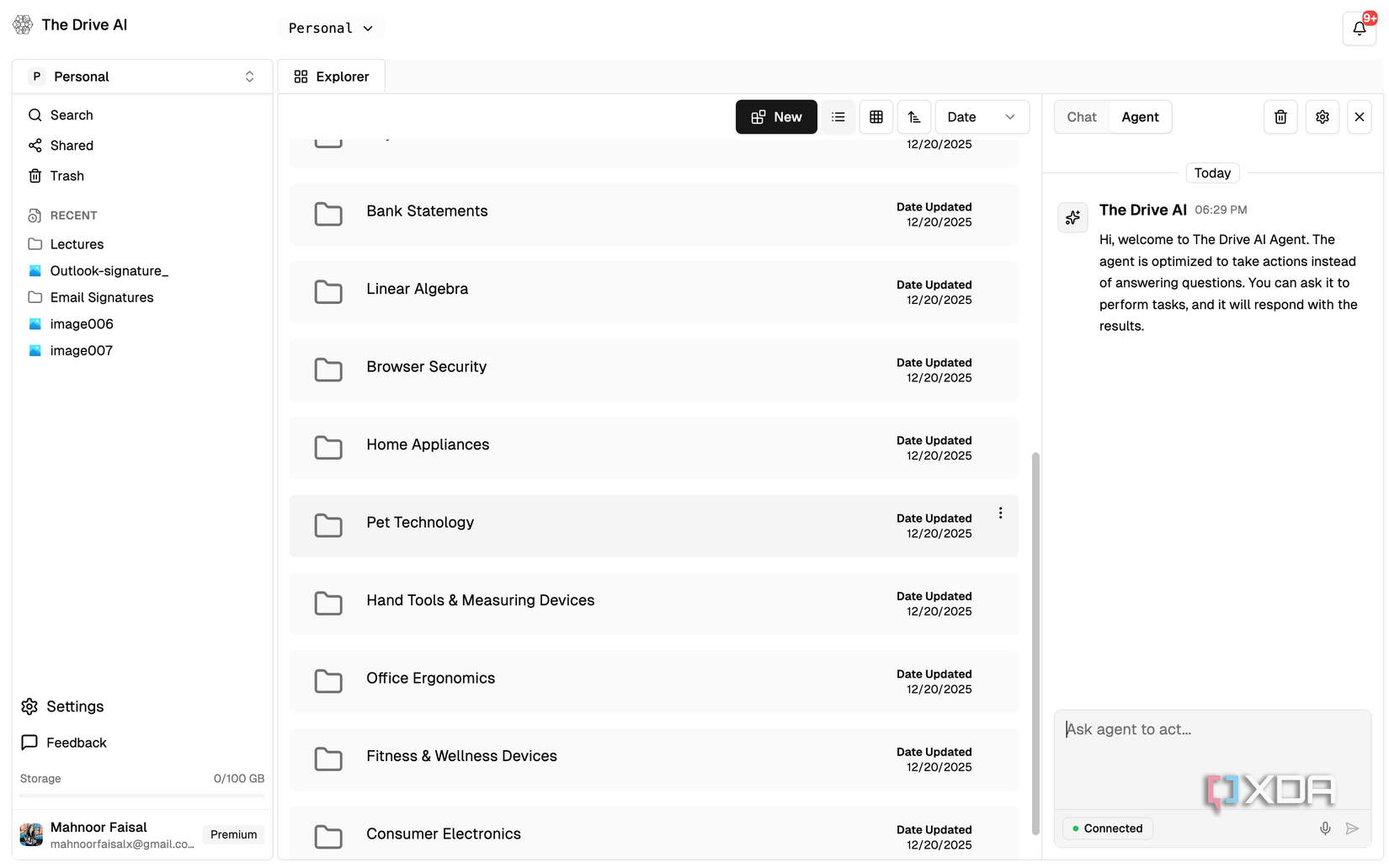
Task: Open Feedback from the sidebar
Action: click(75, 743)
